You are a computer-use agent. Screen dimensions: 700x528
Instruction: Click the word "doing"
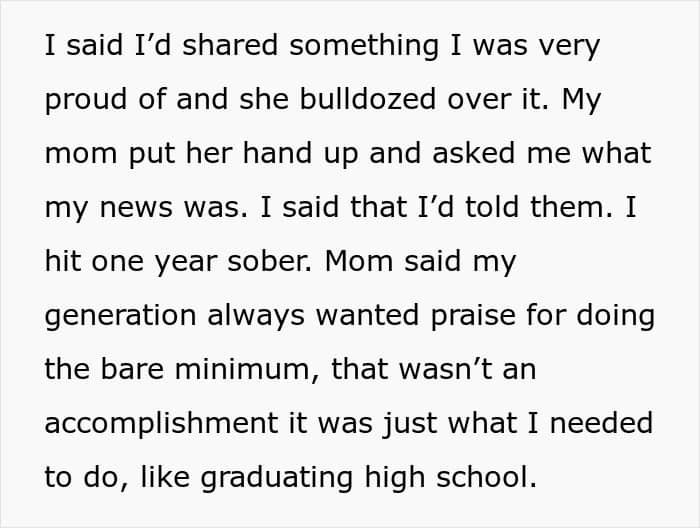point(619,316)
